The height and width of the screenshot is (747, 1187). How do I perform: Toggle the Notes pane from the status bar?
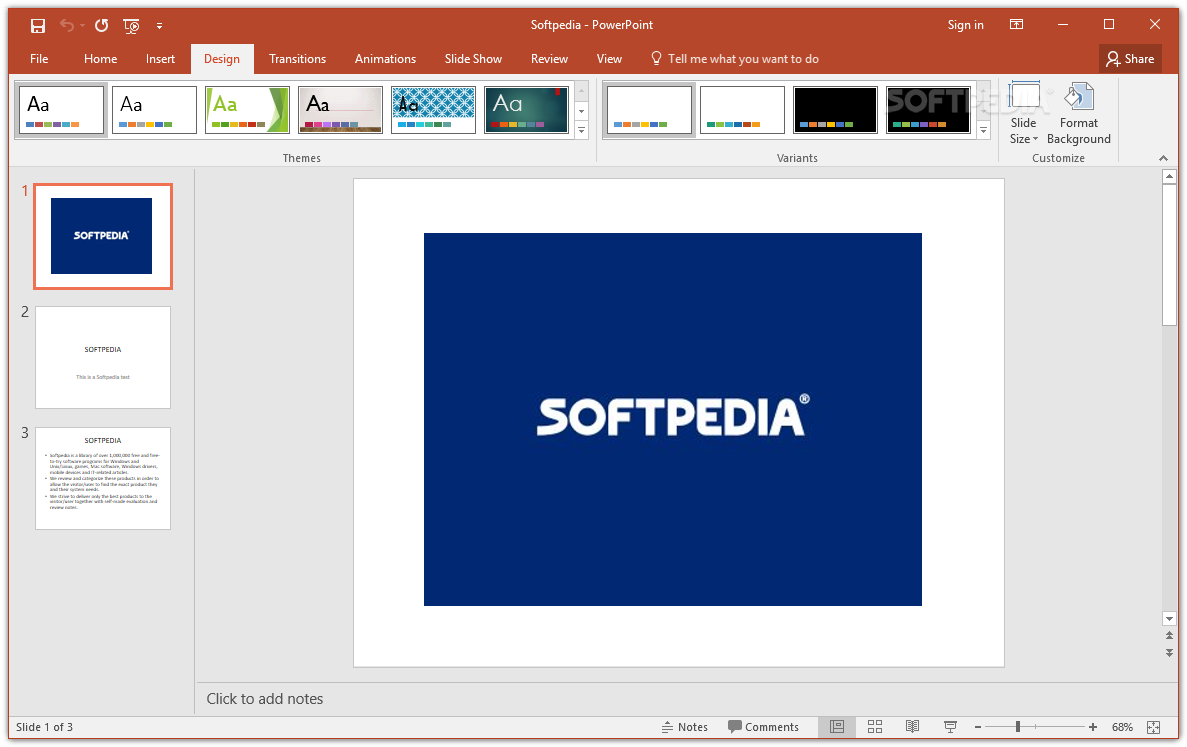coord(684,727)
